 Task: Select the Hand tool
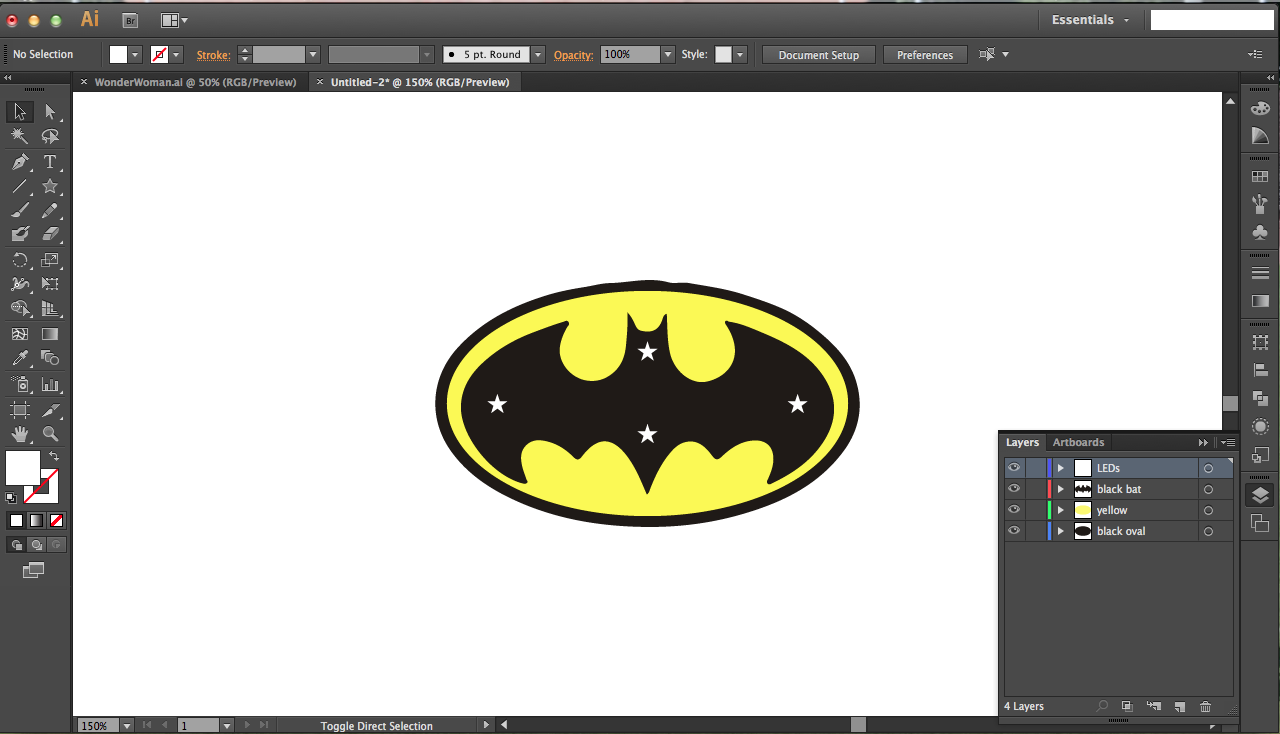point(20,434)
